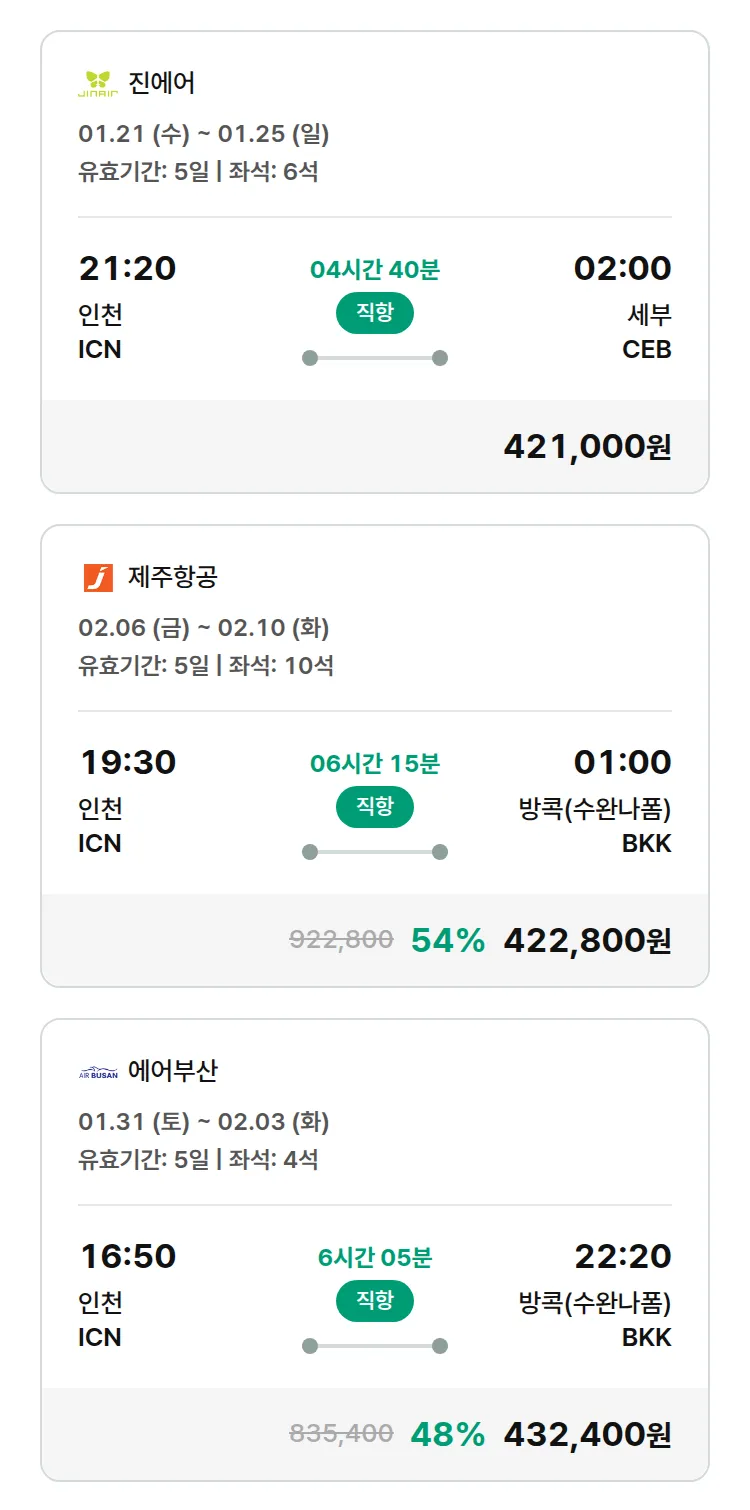Click the Jin Air butterfly logo
The width and height of the screenshot is (750, 1510).
pyautogui.click(x=98, y=83)
